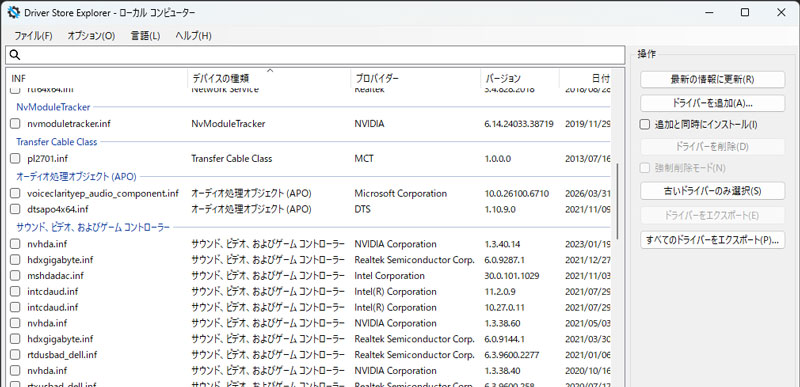Viewport: 800px width, 387px height.
Task: Click the Driver Store Explorer gear icon
Action: pos(13,13)
